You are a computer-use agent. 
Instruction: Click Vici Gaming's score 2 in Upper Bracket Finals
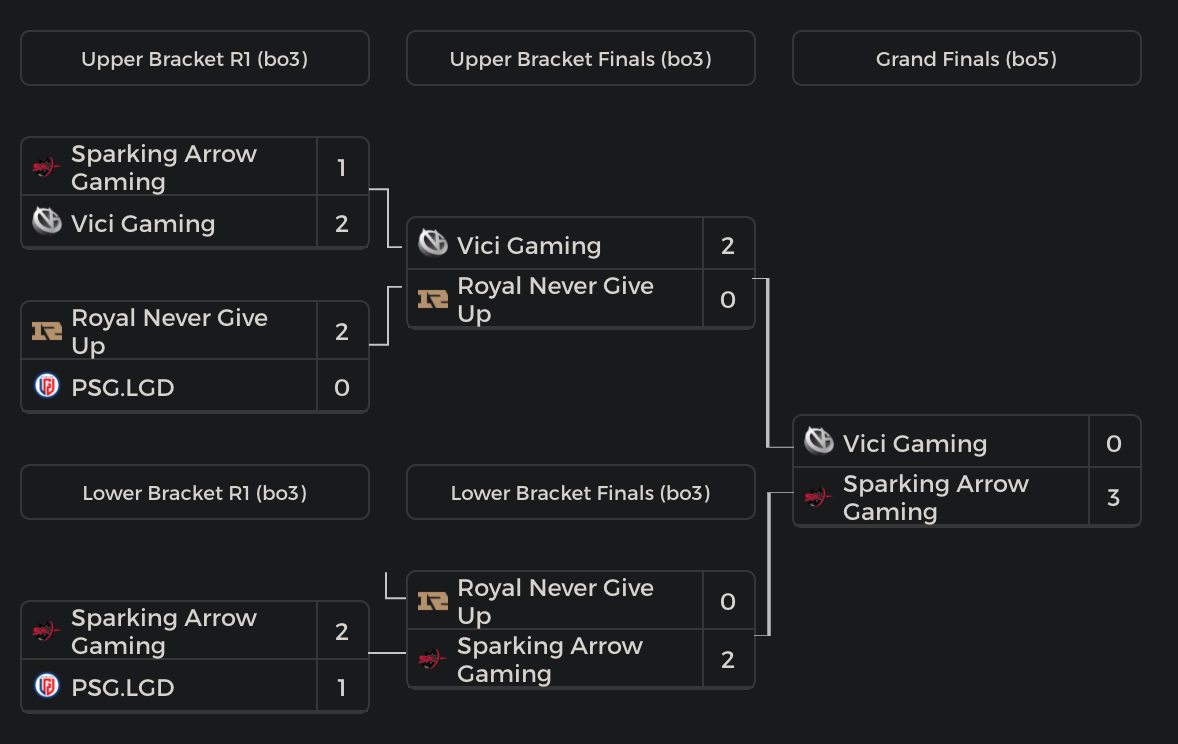click(728, 245)
